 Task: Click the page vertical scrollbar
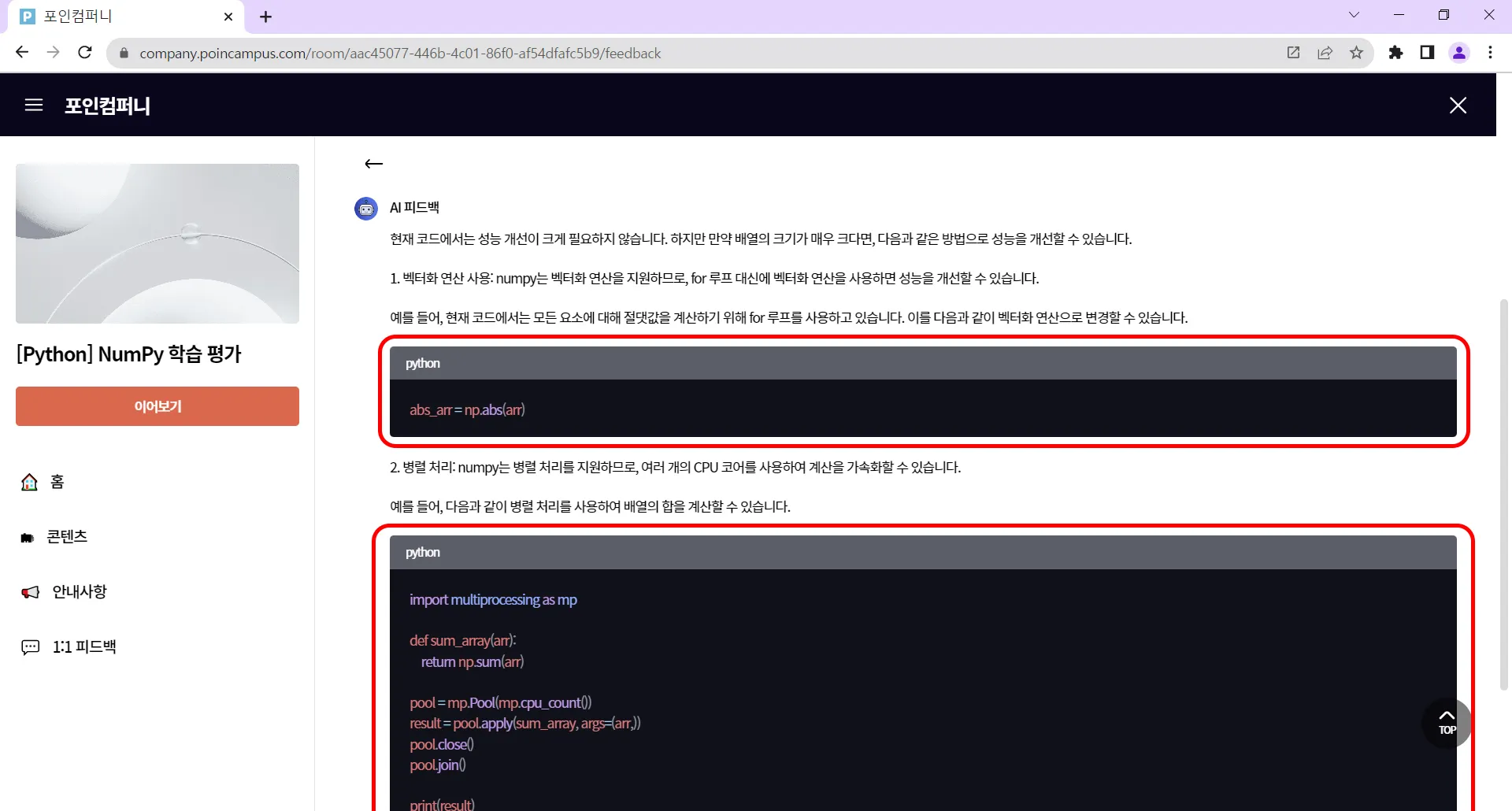(1504, 494)
